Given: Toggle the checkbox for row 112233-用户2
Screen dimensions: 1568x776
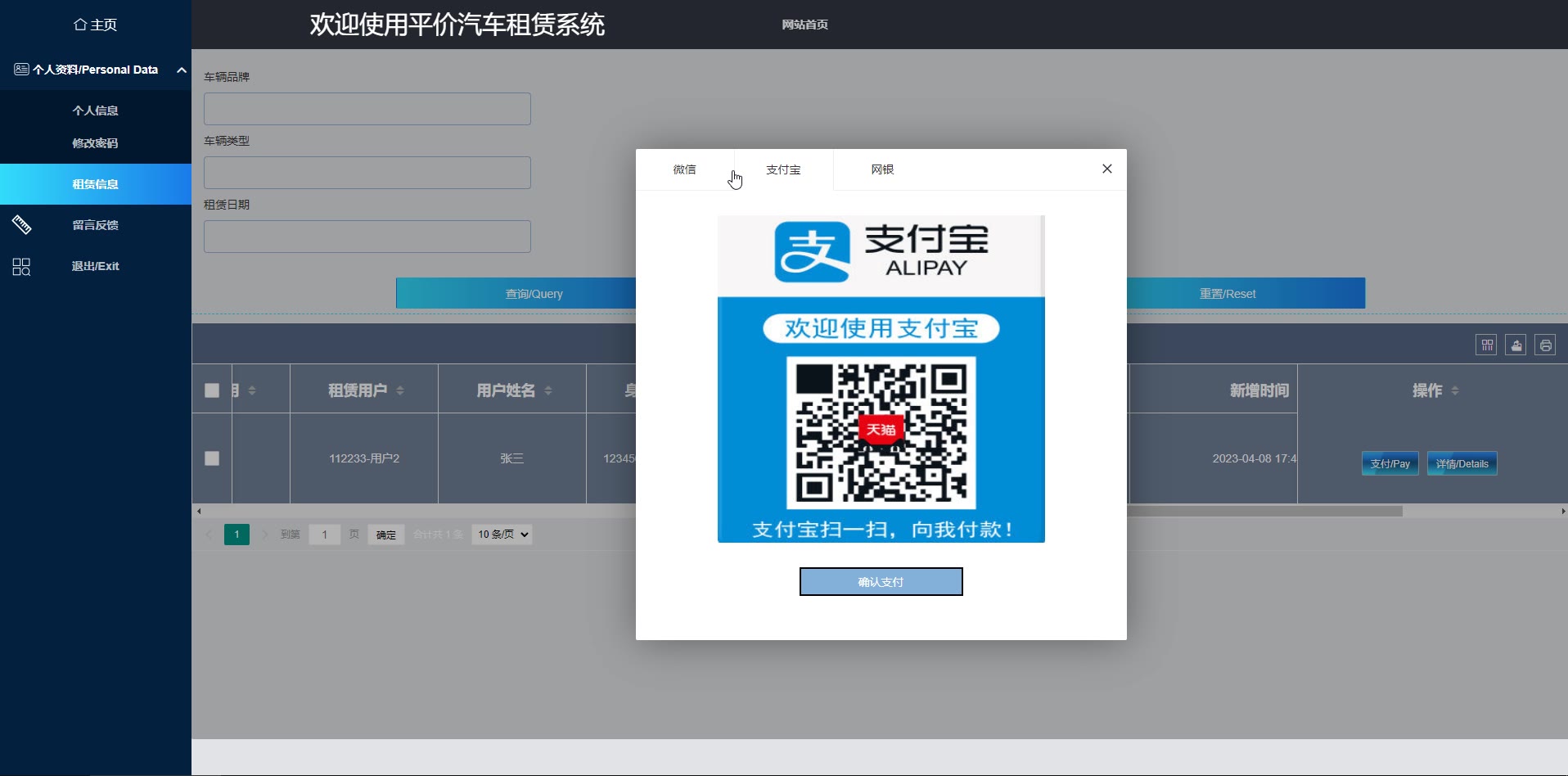Looking at the screenshot, I should (x=212, y=458).
